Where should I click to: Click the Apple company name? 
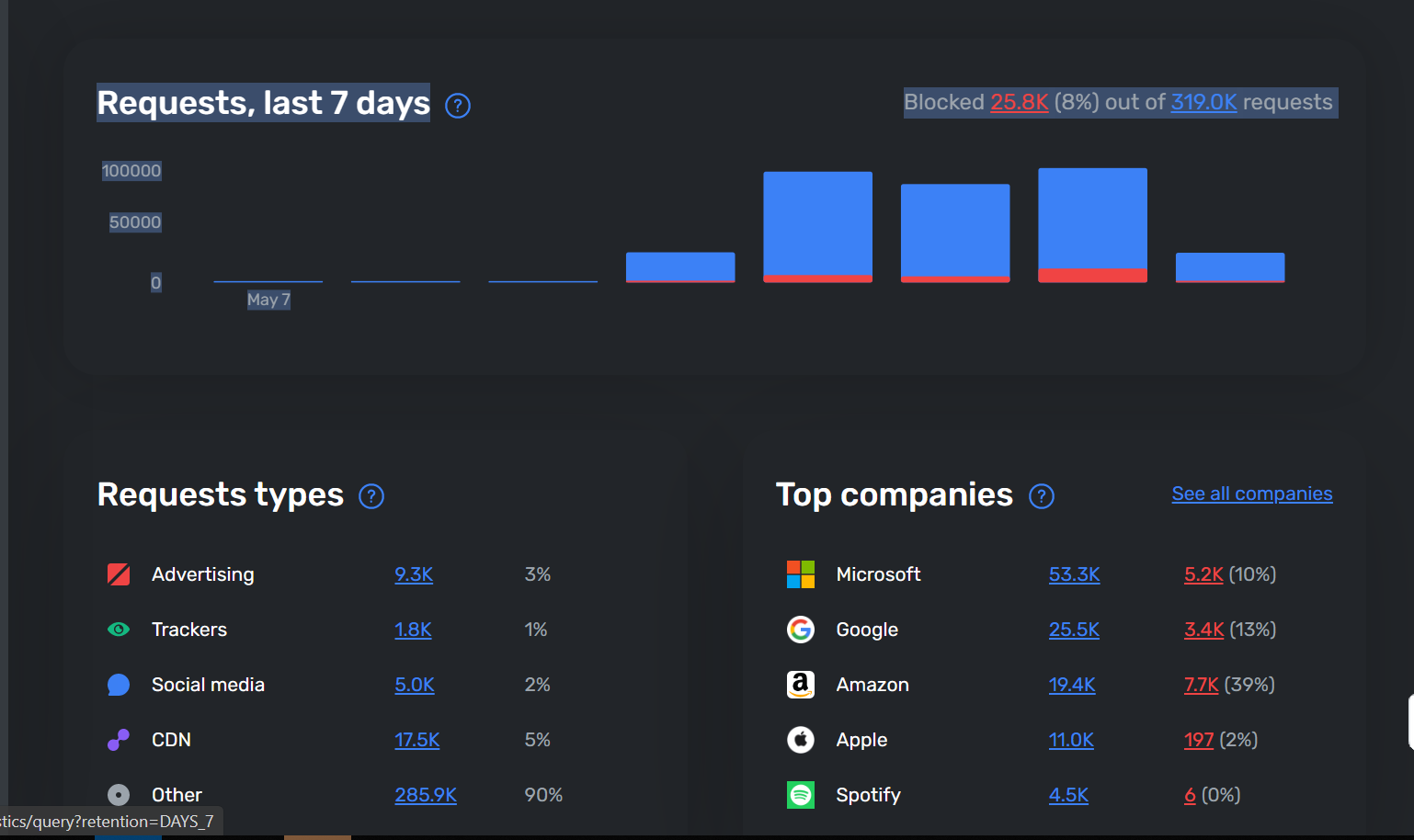[x=861, y=740]
